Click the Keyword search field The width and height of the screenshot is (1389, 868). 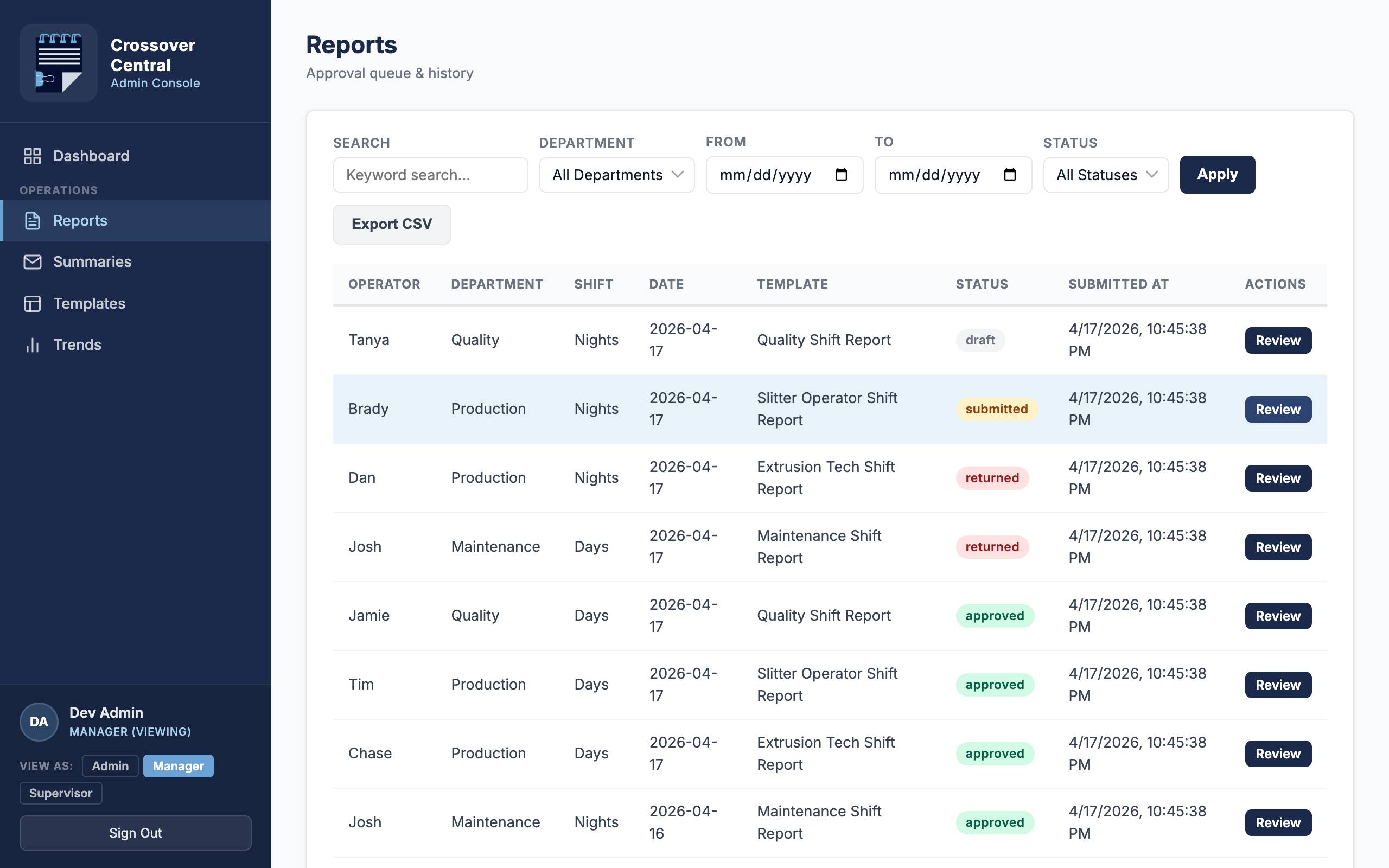point(430,175)
